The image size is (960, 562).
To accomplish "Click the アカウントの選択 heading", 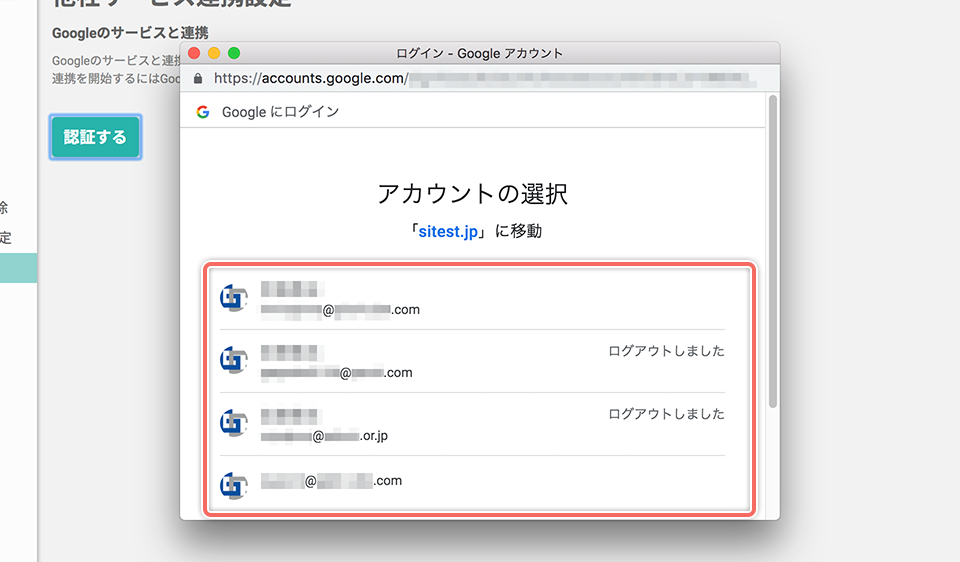I will (x=473, y=194).
